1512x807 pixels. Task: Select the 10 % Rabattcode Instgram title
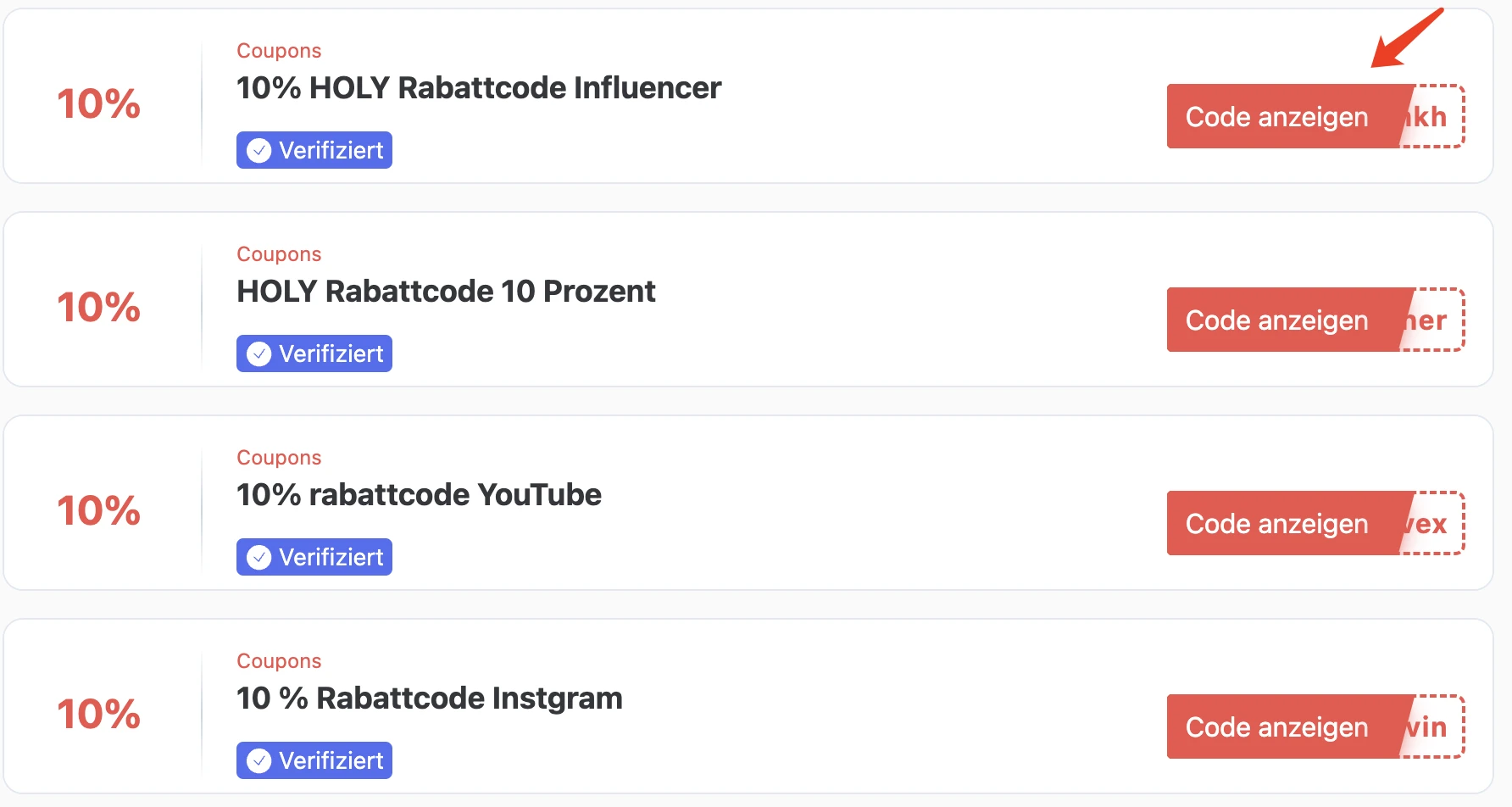pos(429,698)
